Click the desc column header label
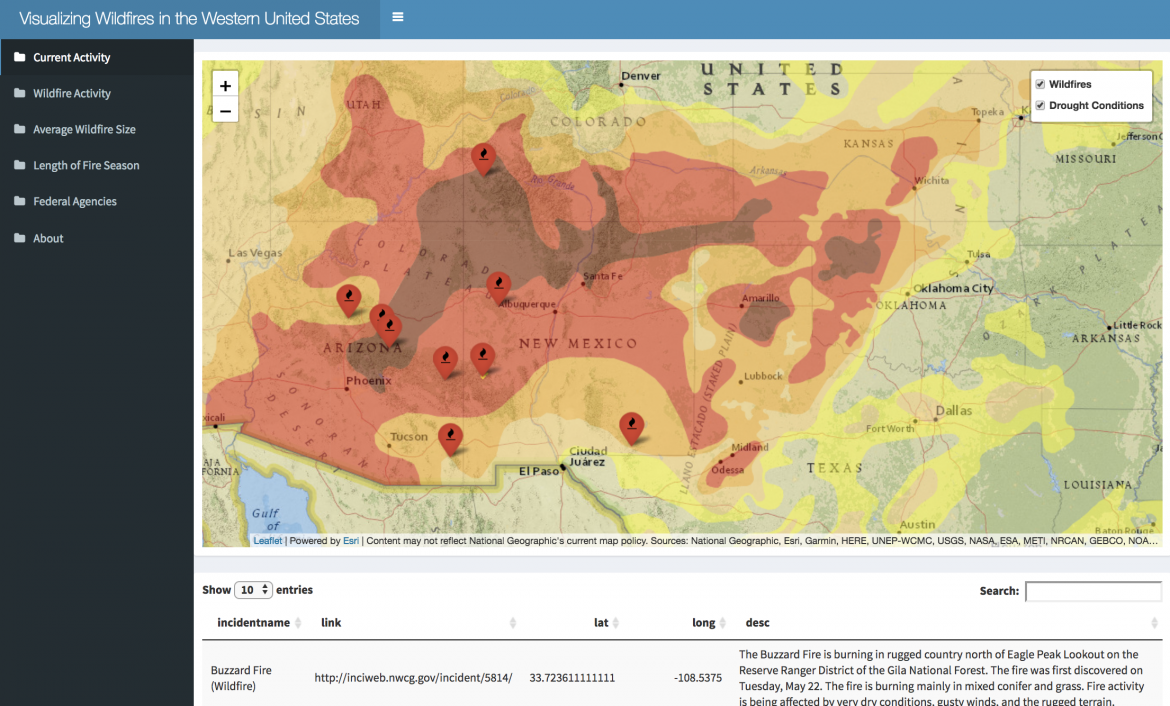 click(757, 622)
